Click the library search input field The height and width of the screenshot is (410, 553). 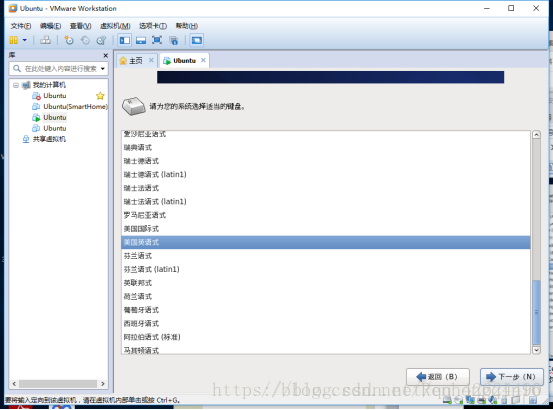pyautogui.click(x=60, y=68)
